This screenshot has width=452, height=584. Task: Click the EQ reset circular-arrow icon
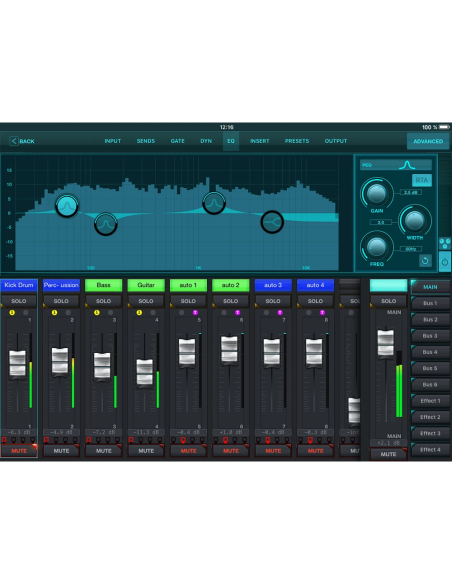425,261
